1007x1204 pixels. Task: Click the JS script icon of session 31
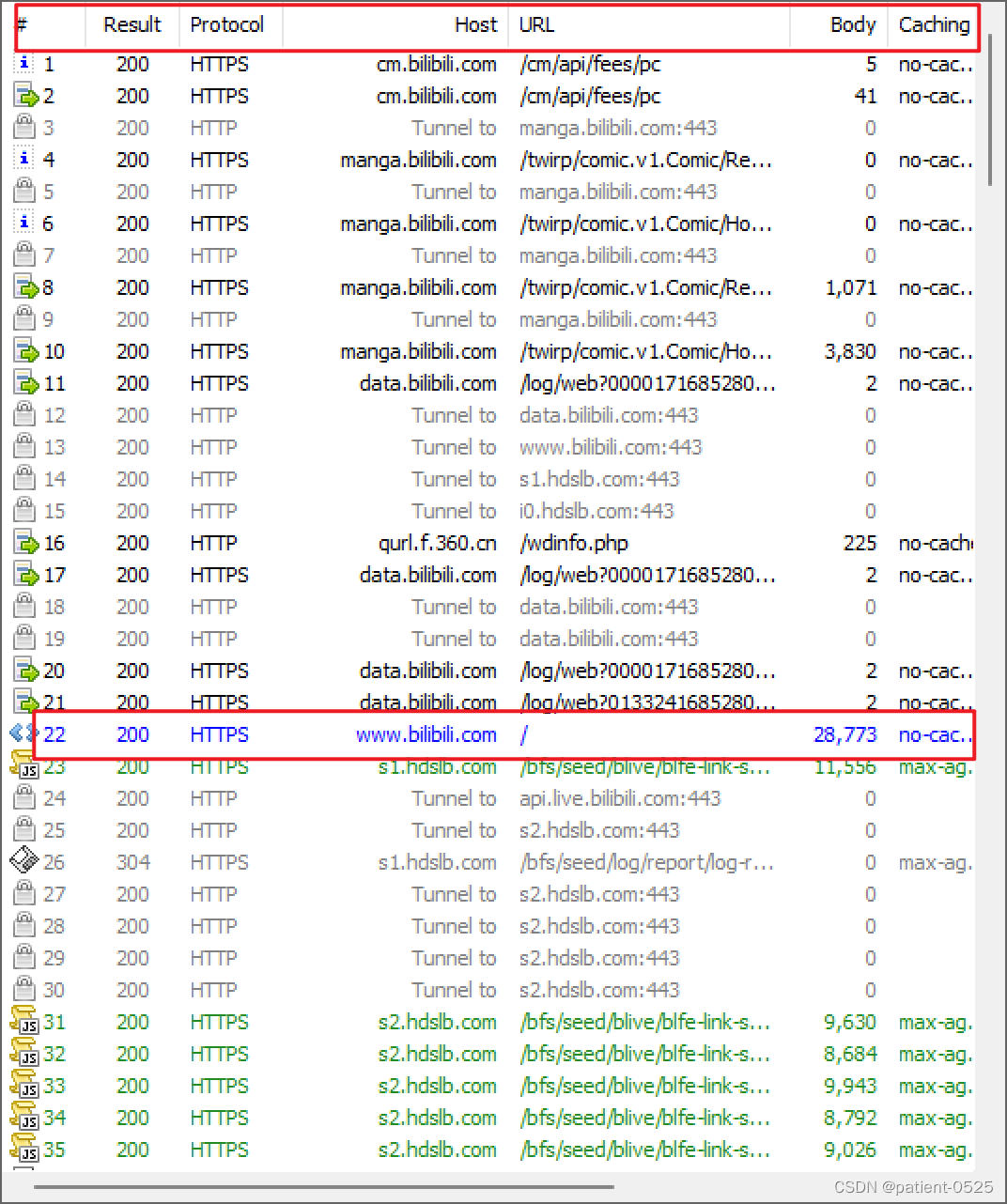click(24, 1021)
